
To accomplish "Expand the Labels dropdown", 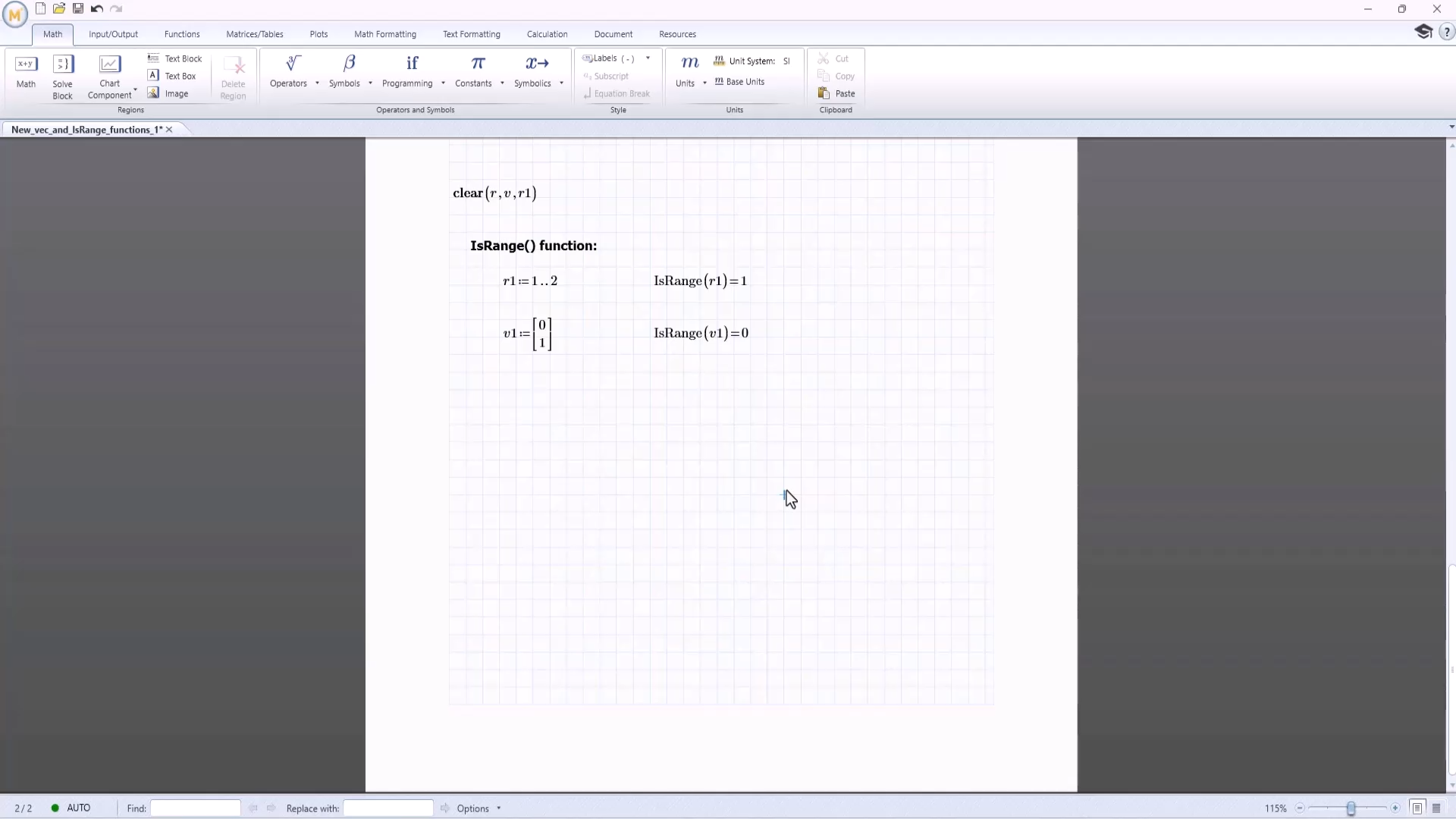I will pyautogui.click(x=648, y=58).
